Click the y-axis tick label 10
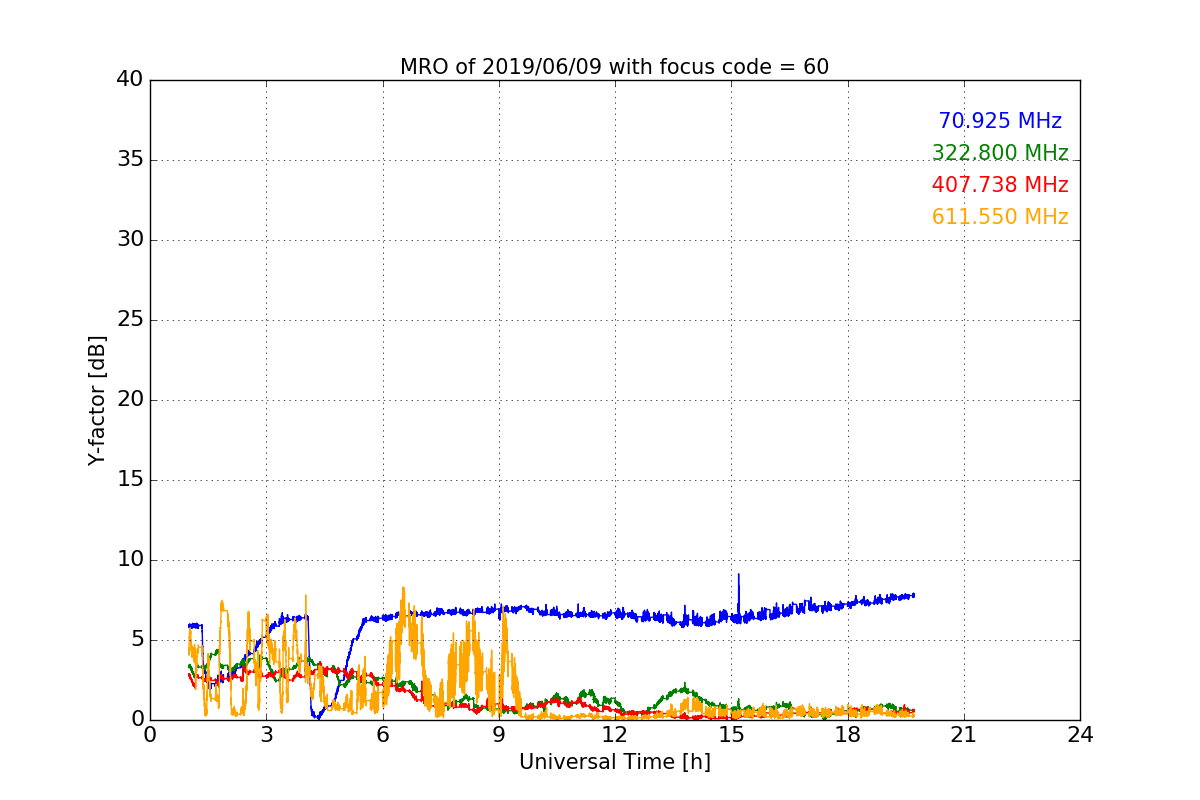The width and height of the screenshot is (1200, 800). [130, 560]
